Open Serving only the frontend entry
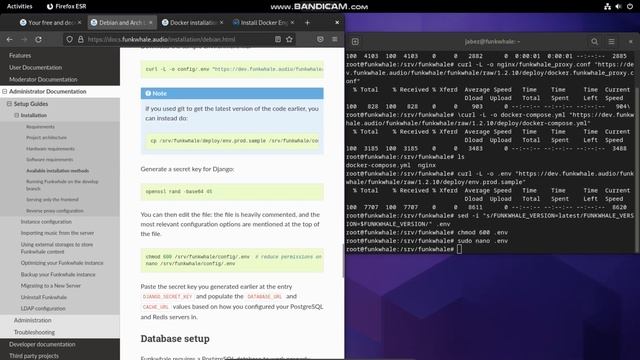 (x=52, y=200)
